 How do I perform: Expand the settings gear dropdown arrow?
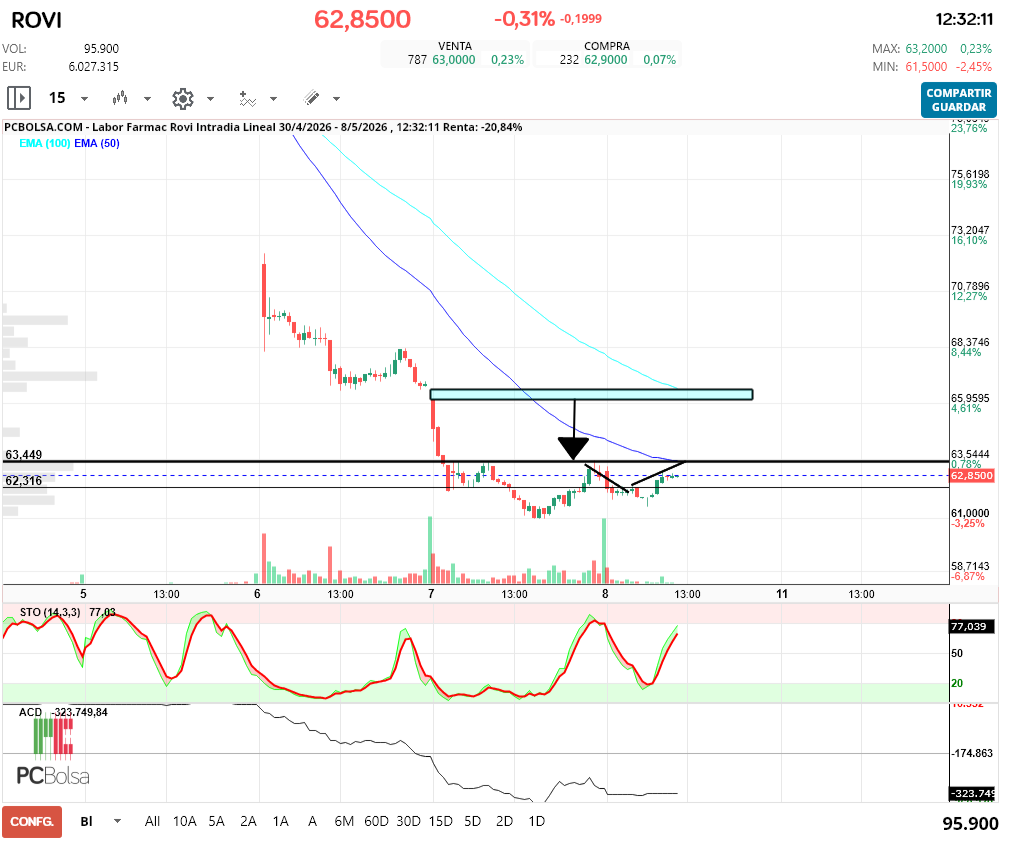pyautogui.click(x=210, y=99)
